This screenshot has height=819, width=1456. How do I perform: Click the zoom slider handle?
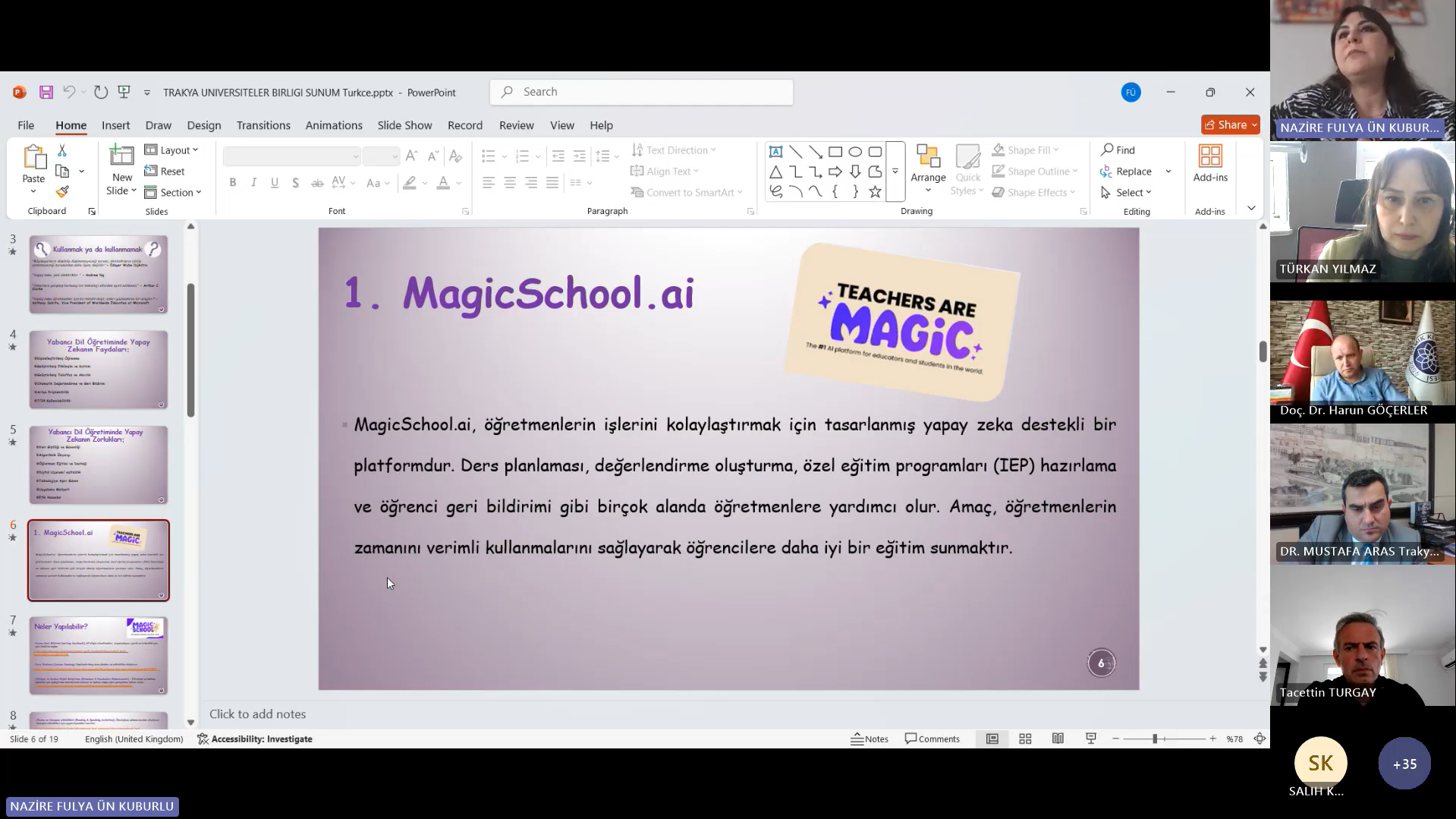[x=1155, y=739]
